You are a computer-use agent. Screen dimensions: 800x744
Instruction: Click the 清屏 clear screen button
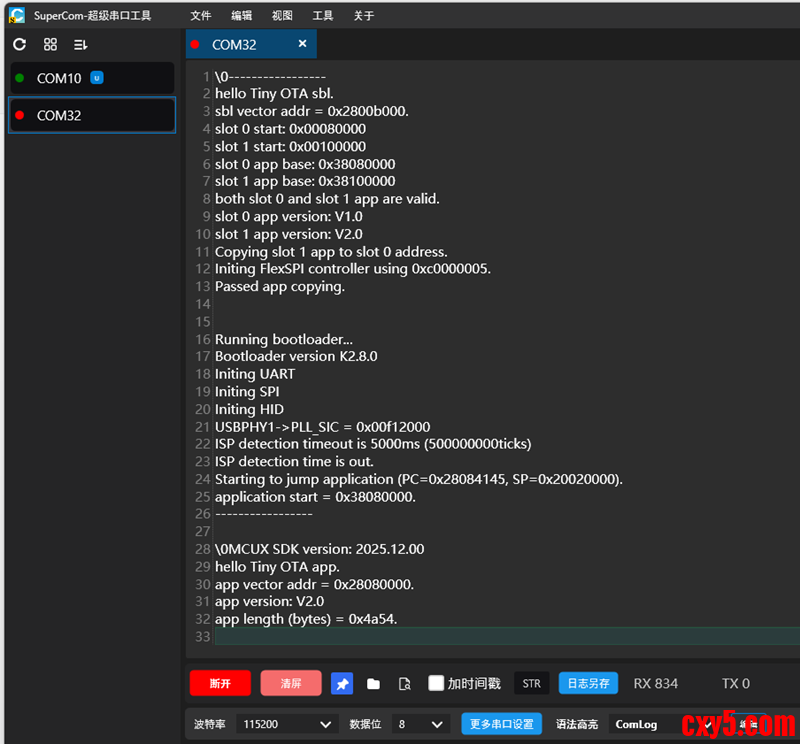point(291,684)
